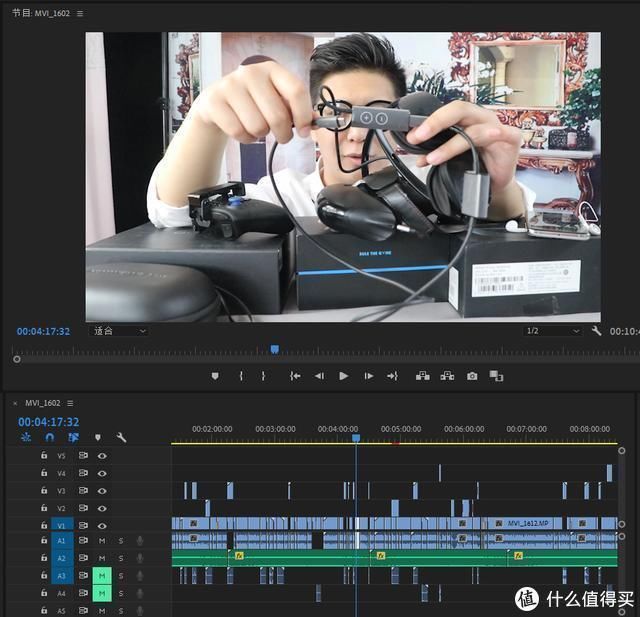Click the program monitor playhead

[275, 349]
